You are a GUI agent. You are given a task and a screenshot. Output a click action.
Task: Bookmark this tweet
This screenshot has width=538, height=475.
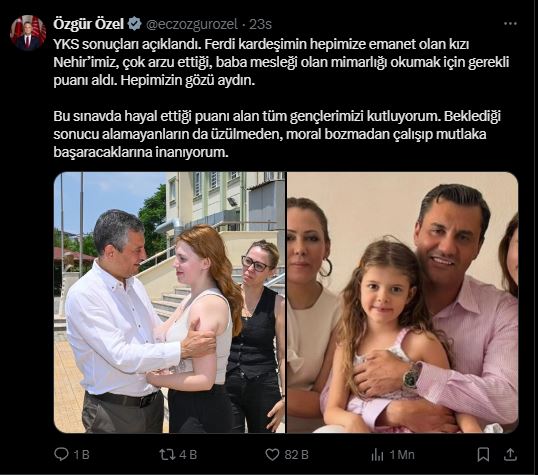point(483,455)
